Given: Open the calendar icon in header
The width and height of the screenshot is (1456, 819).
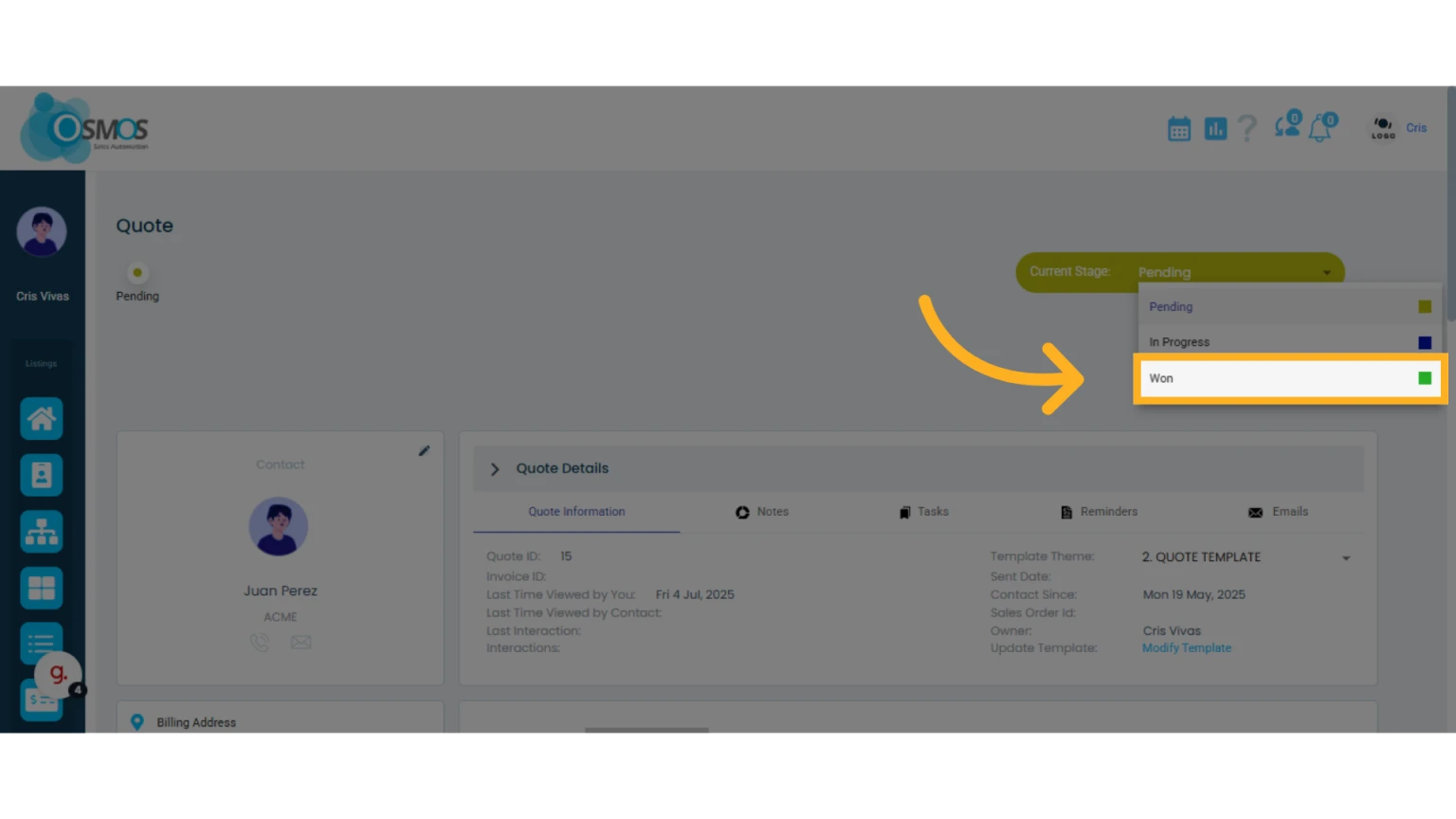Looking at the screenshot, I should click(1178, 129).
